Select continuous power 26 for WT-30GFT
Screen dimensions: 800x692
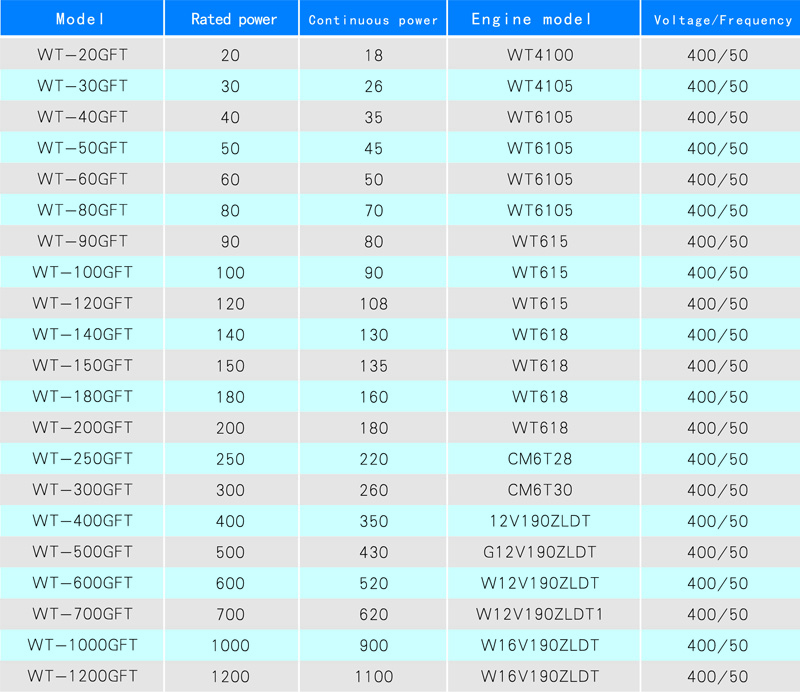373,85
